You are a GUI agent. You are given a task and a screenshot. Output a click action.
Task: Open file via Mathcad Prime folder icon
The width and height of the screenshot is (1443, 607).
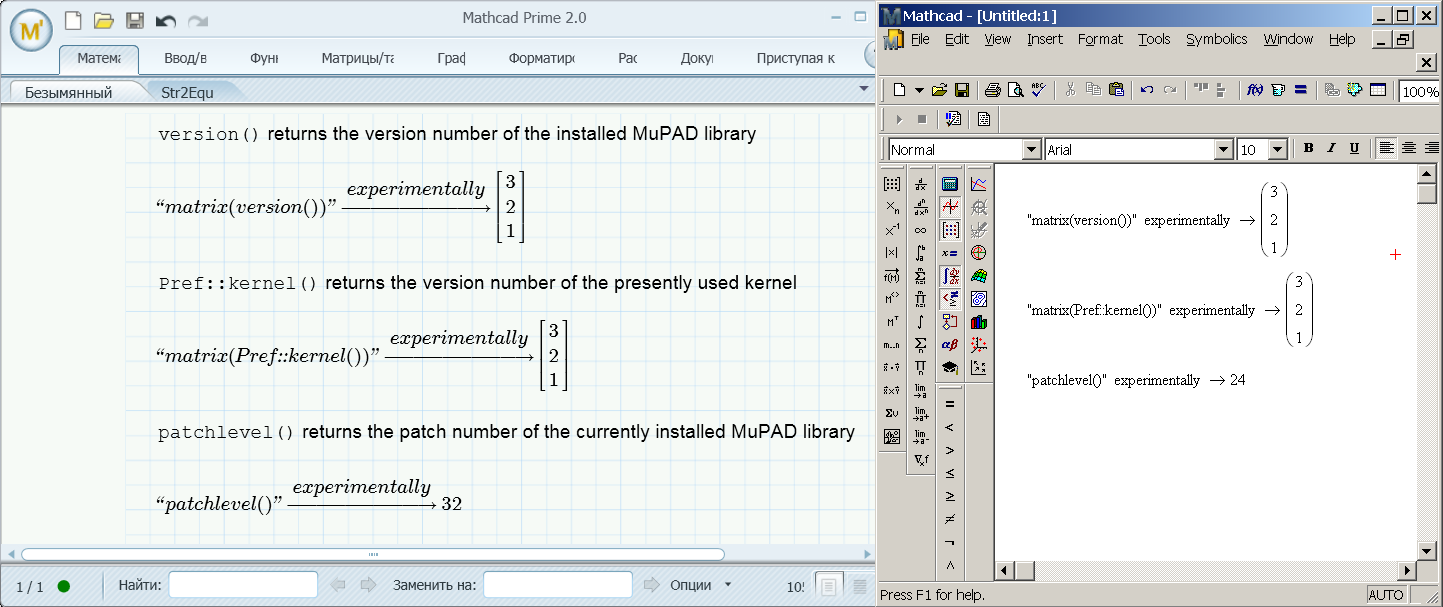104,19
